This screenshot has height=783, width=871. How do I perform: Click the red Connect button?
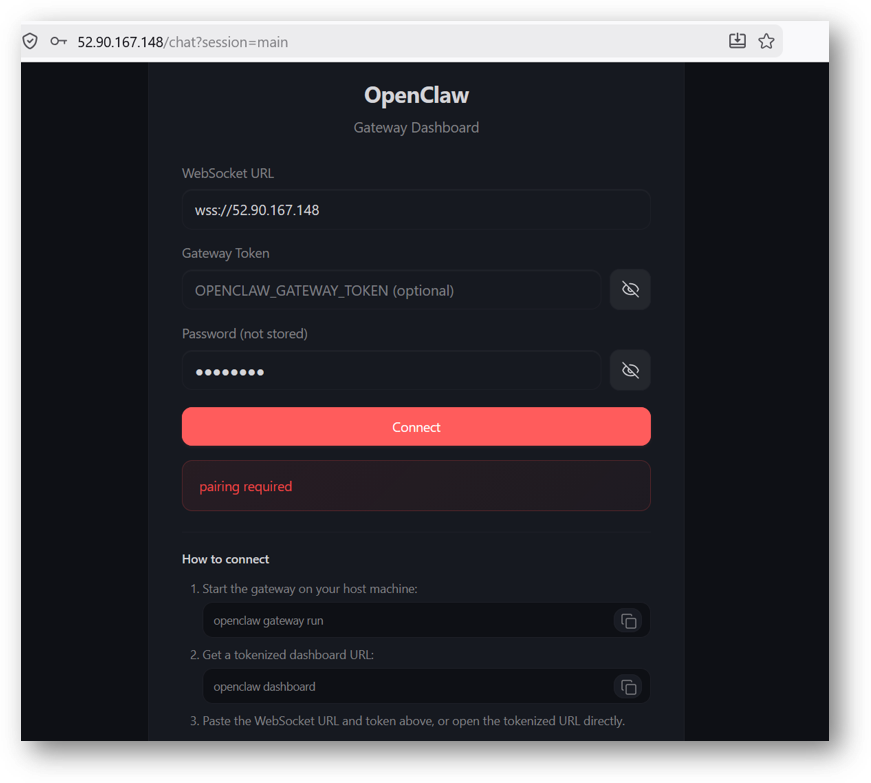pyautogui.click(x=416, y=426)
